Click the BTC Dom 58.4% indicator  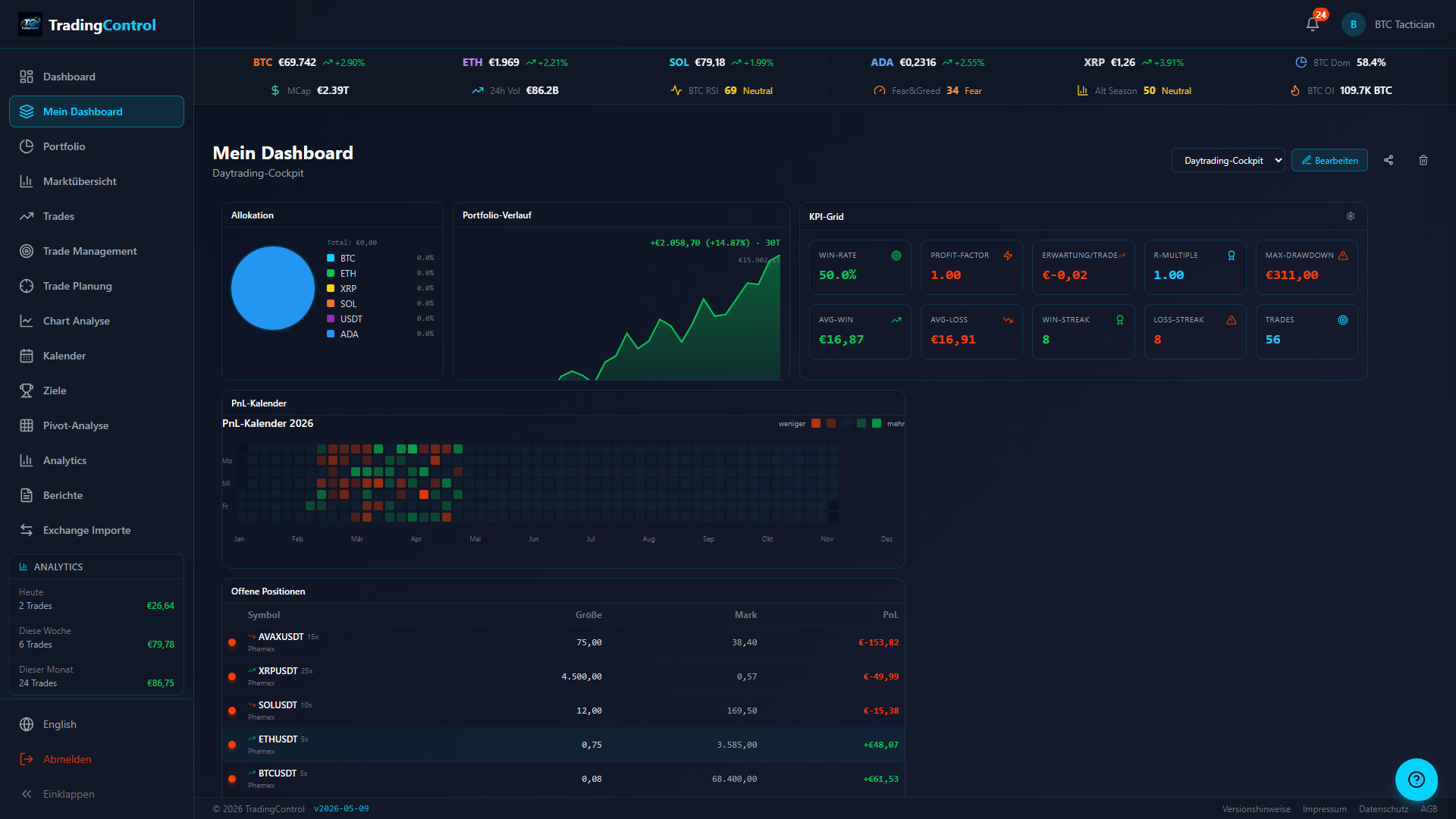click(x=1341, y=62)
